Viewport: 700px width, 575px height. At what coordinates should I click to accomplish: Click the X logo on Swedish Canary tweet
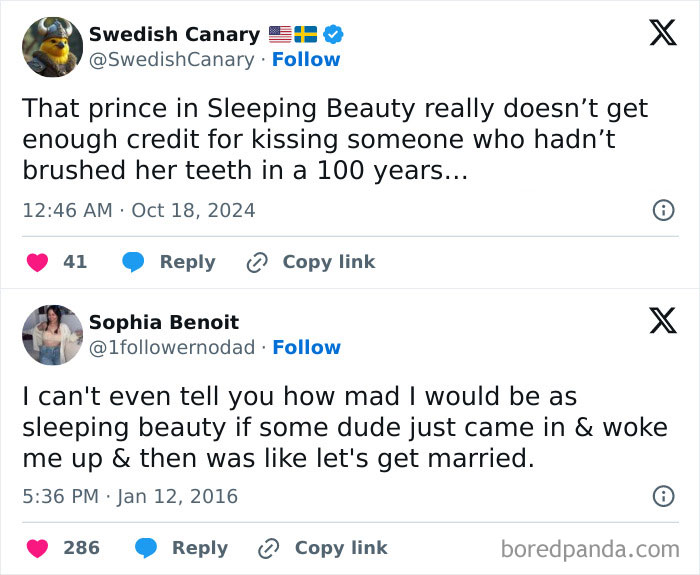tap(662, 34)
